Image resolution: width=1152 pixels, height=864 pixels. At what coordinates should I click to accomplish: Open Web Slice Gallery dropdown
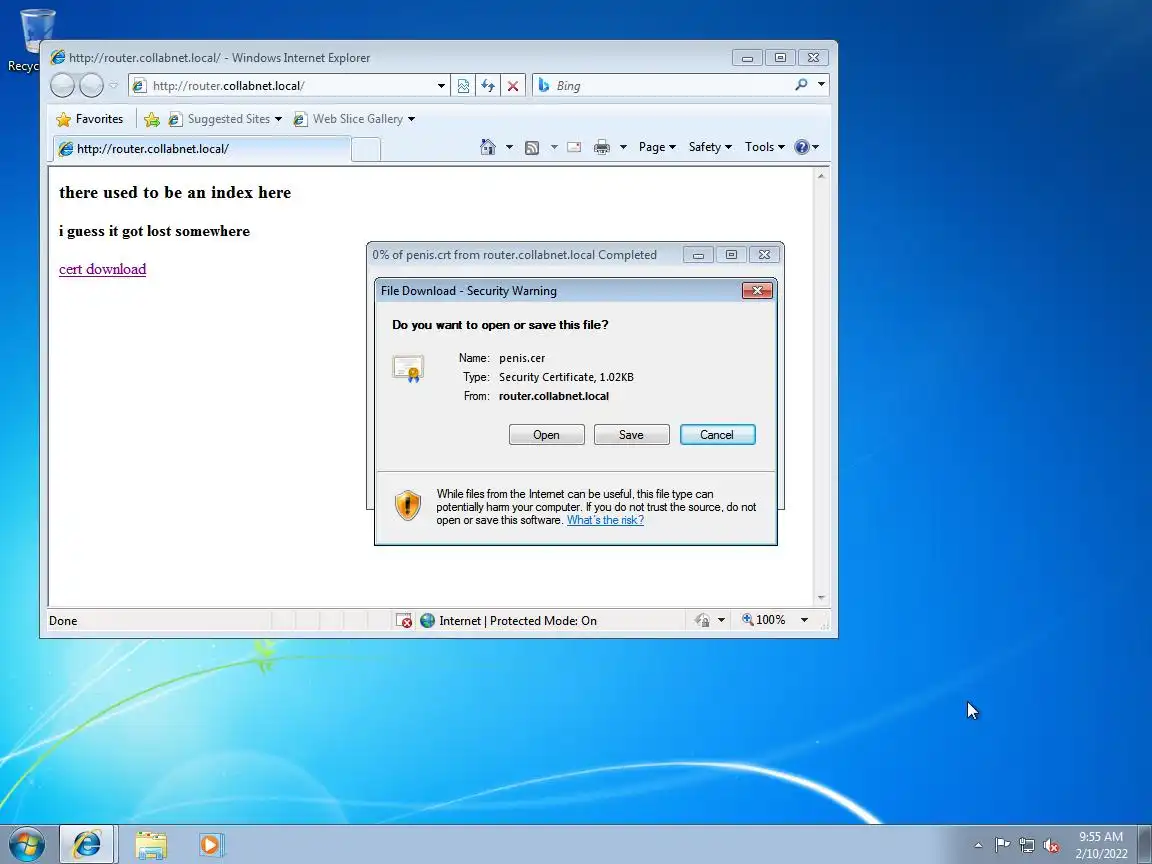[354, 119]
